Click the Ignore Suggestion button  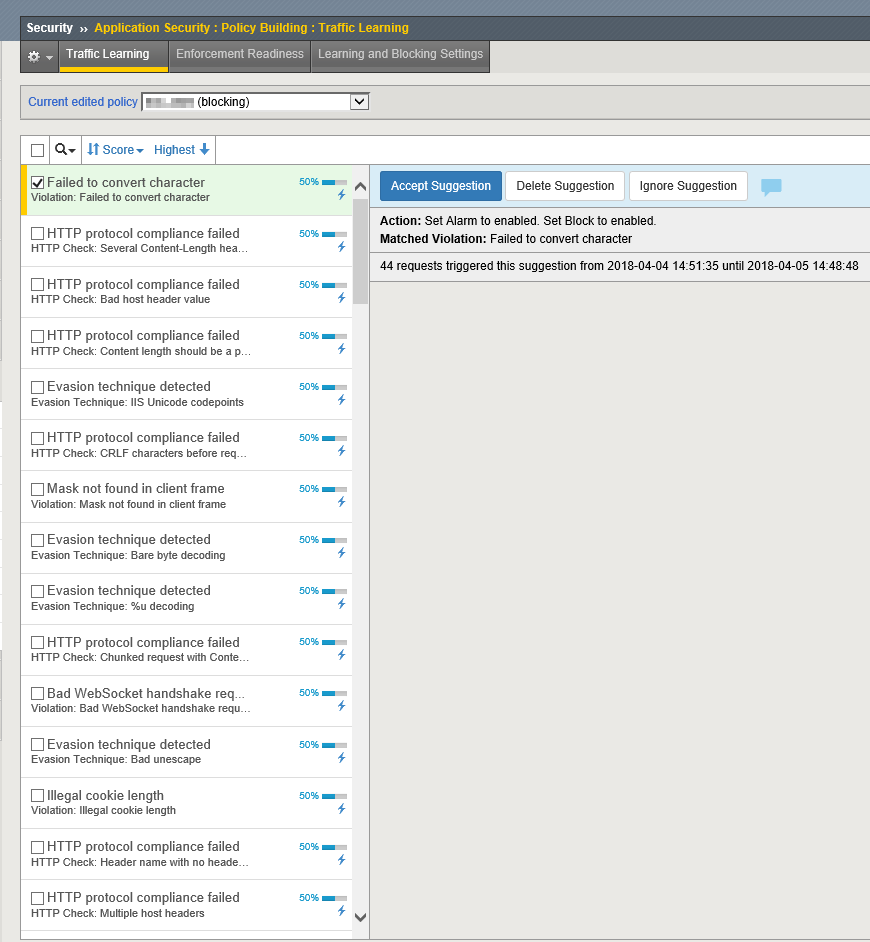point(688,186)
